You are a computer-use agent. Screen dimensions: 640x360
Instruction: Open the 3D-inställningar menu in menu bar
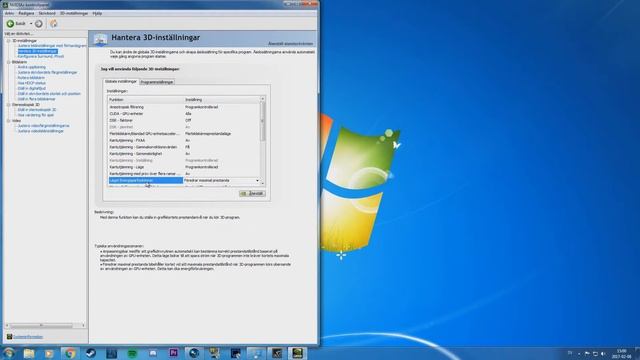pyautogui.click(x=74, y=13)
